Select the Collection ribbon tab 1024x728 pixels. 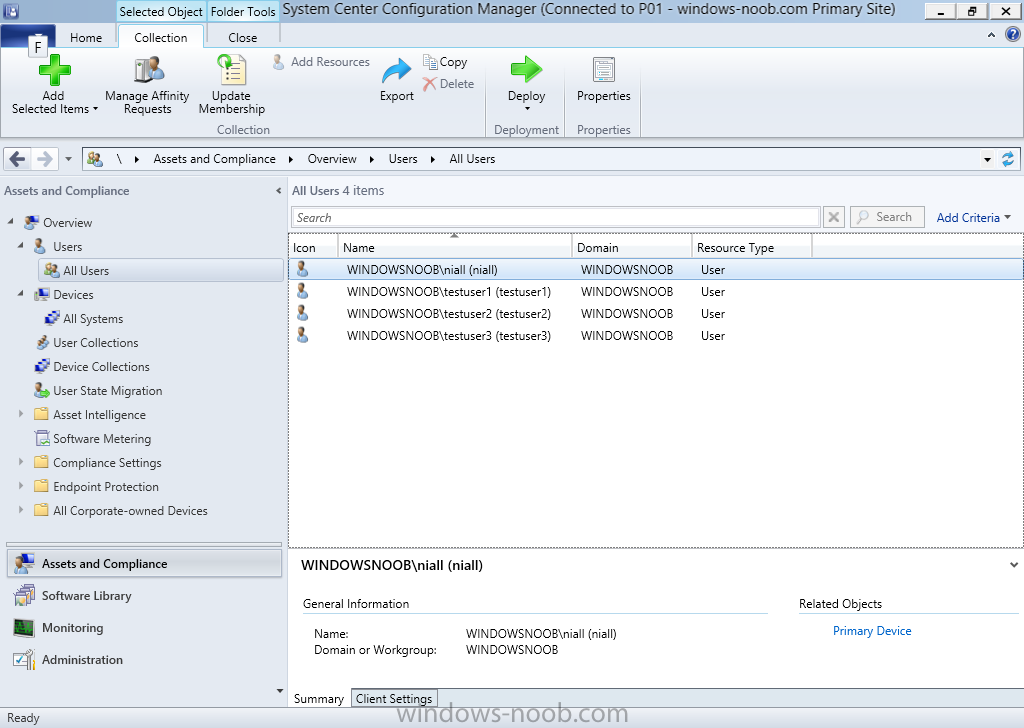click(161, 38)
